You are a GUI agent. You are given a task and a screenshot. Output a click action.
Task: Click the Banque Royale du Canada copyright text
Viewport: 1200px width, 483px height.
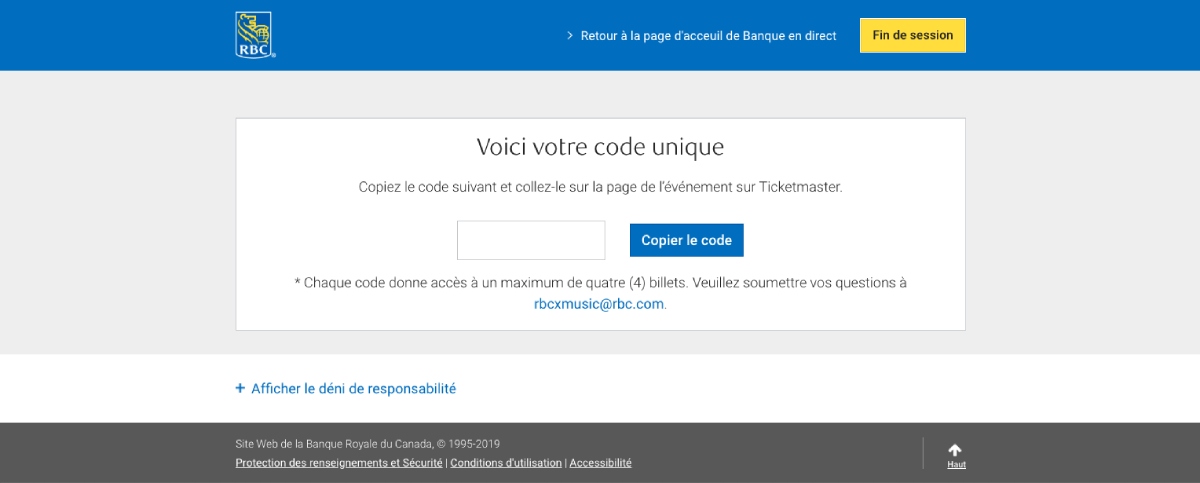coord(368,444)
